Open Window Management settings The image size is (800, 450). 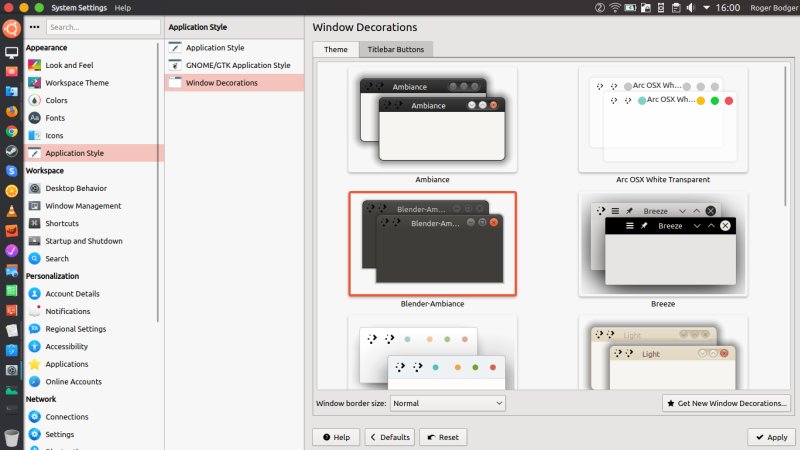83,206
